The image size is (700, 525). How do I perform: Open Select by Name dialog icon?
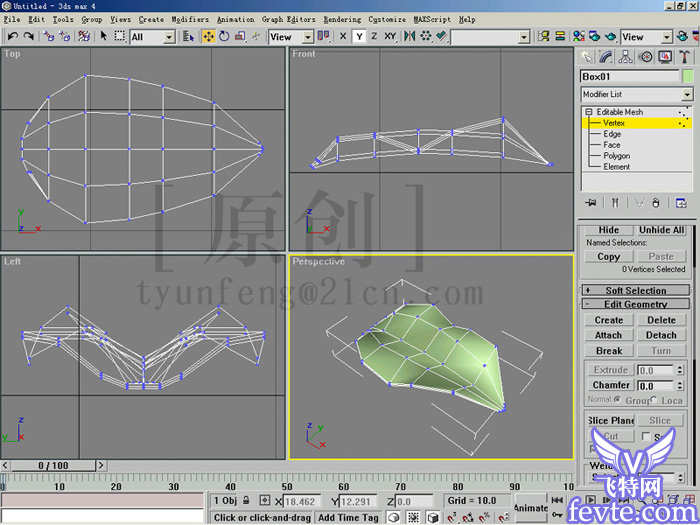point(189,37)
